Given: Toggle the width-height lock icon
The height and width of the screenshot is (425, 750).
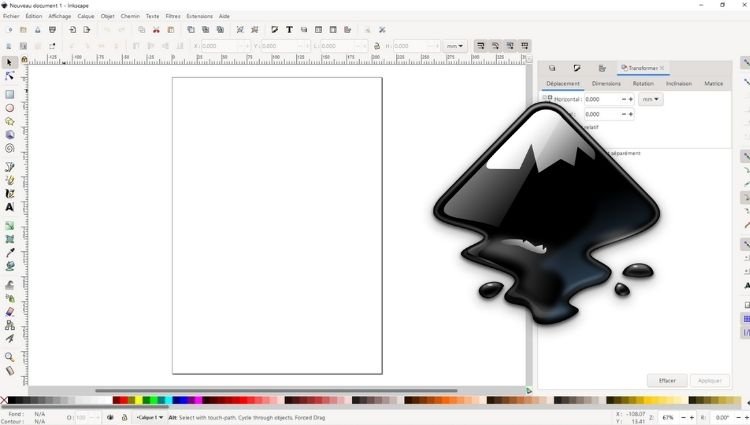Looking at the screenshot, I should coord(376,46).
